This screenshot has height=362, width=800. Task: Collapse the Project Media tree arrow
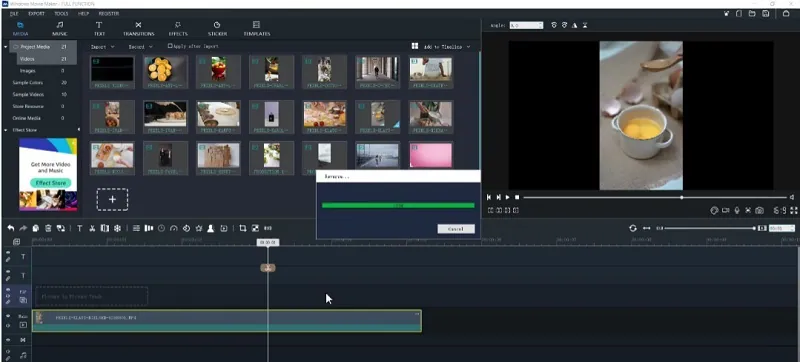pos(6,47)
